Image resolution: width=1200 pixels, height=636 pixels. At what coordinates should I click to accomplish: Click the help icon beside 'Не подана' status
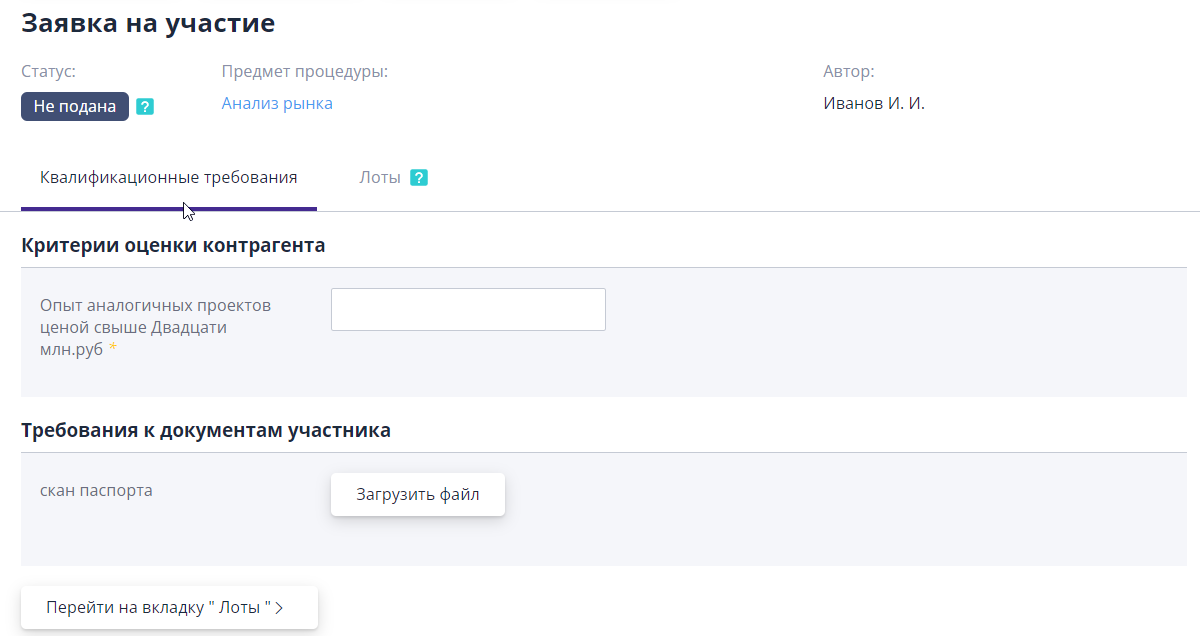pos(145,107)
